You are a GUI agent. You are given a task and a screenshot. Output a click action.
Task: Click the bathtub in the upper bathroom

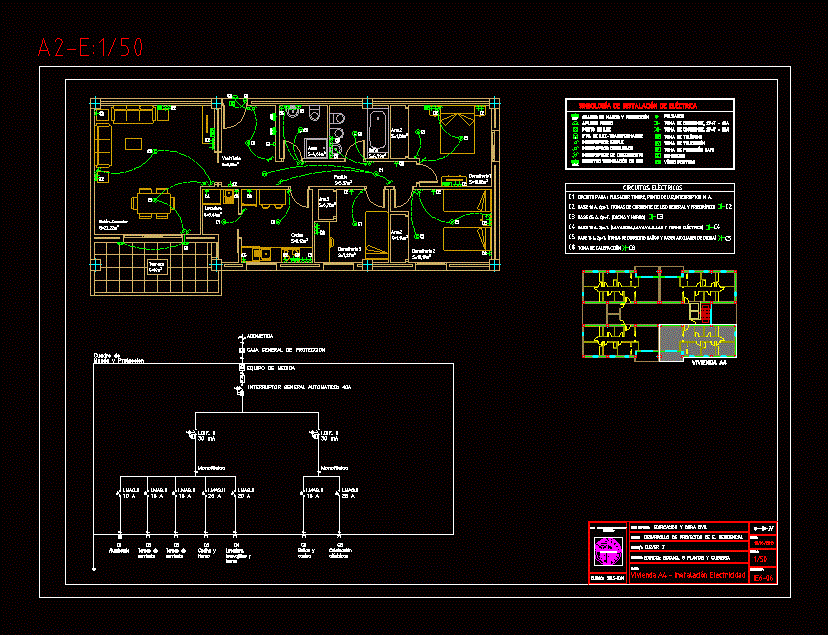coord(378,130)
